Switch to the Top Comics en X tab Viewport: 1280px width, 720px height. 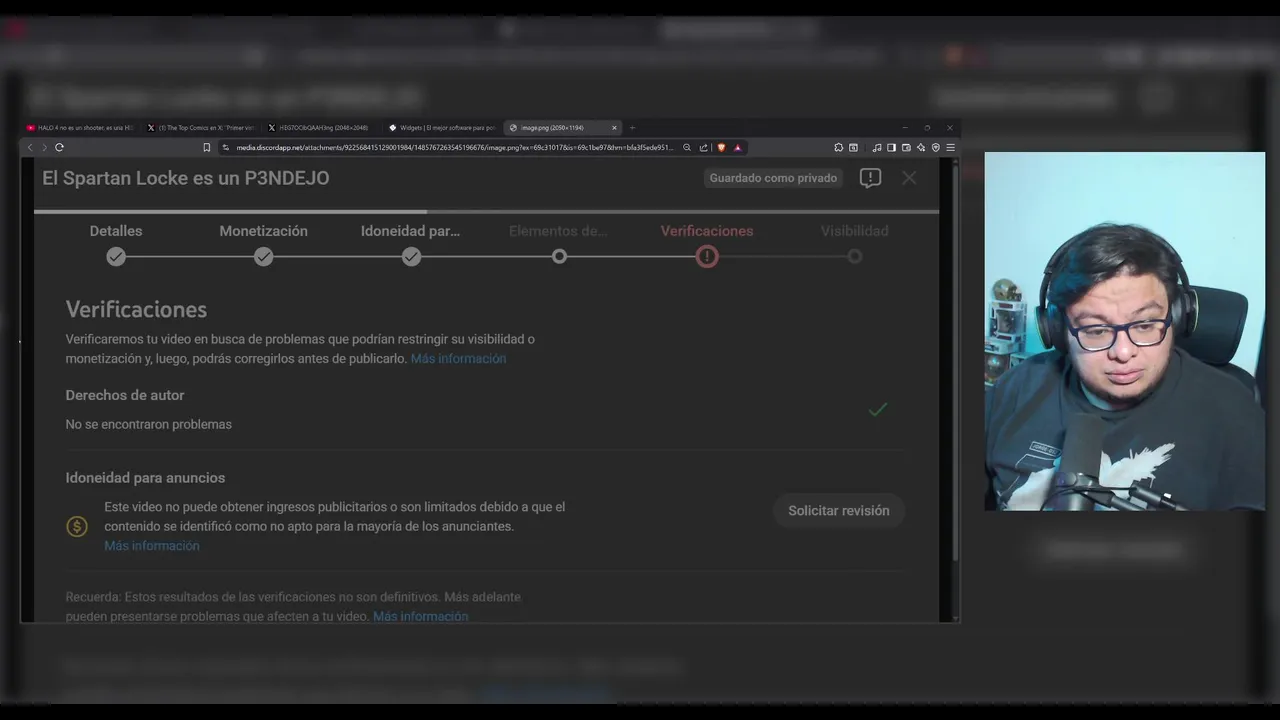coord(201,128)
